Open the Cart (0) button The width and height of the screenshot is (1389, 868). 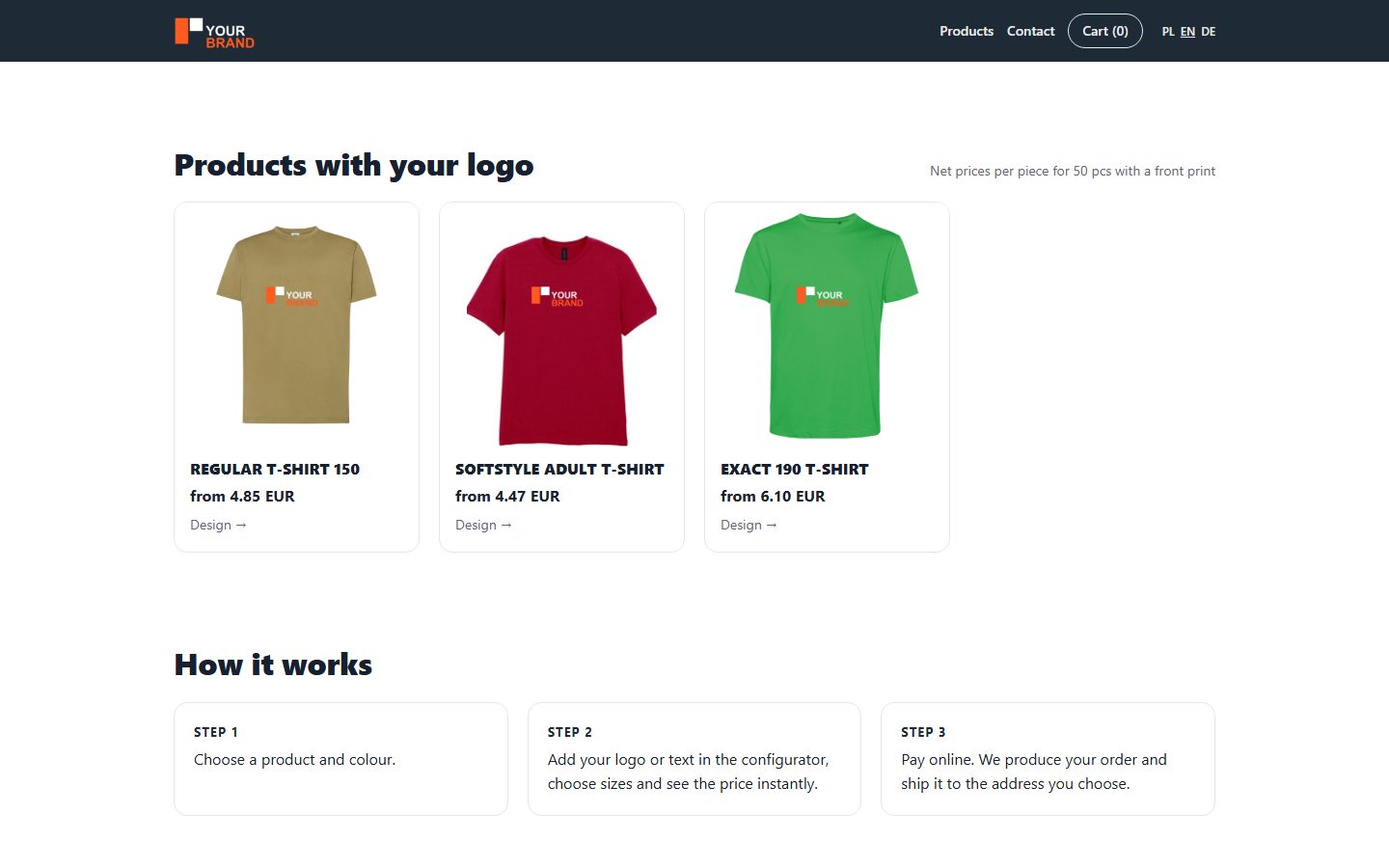coord(1105,31)
